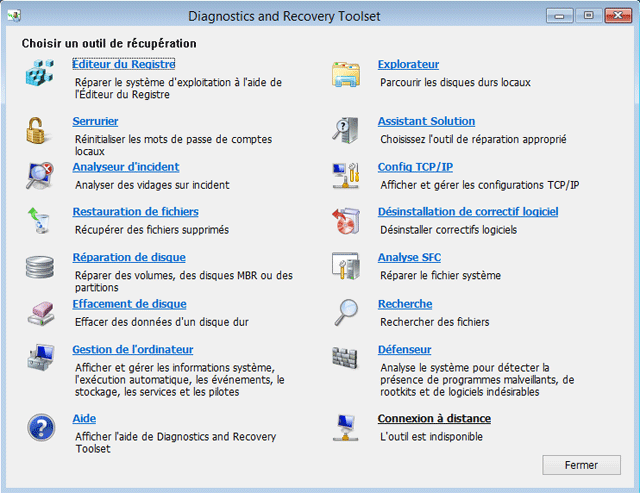Click the Réparation de disque stacked disks icon
Viewport: 640px width, 493px height.
point(40,267)
